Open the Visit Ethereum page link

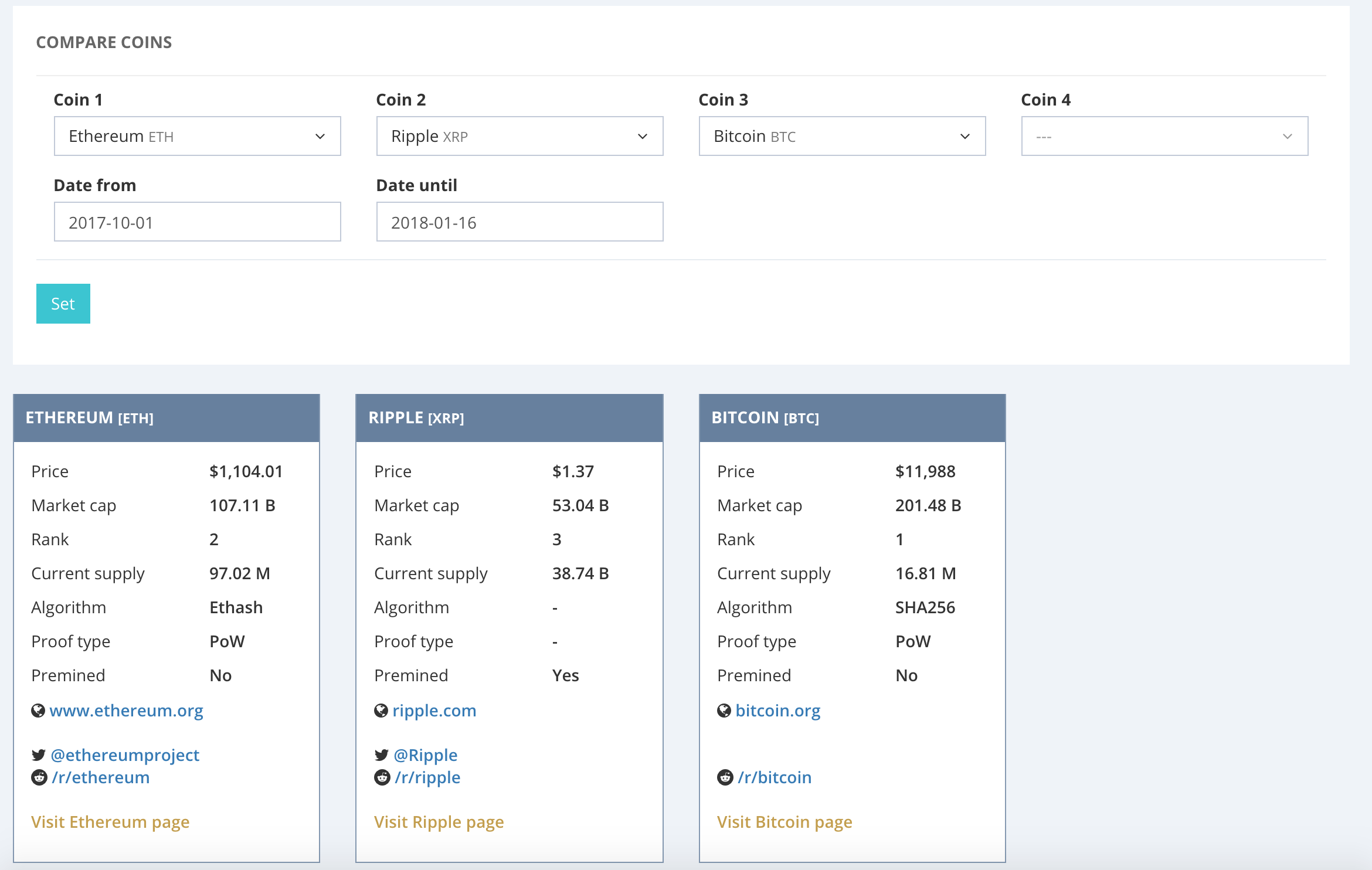[110, 822]
